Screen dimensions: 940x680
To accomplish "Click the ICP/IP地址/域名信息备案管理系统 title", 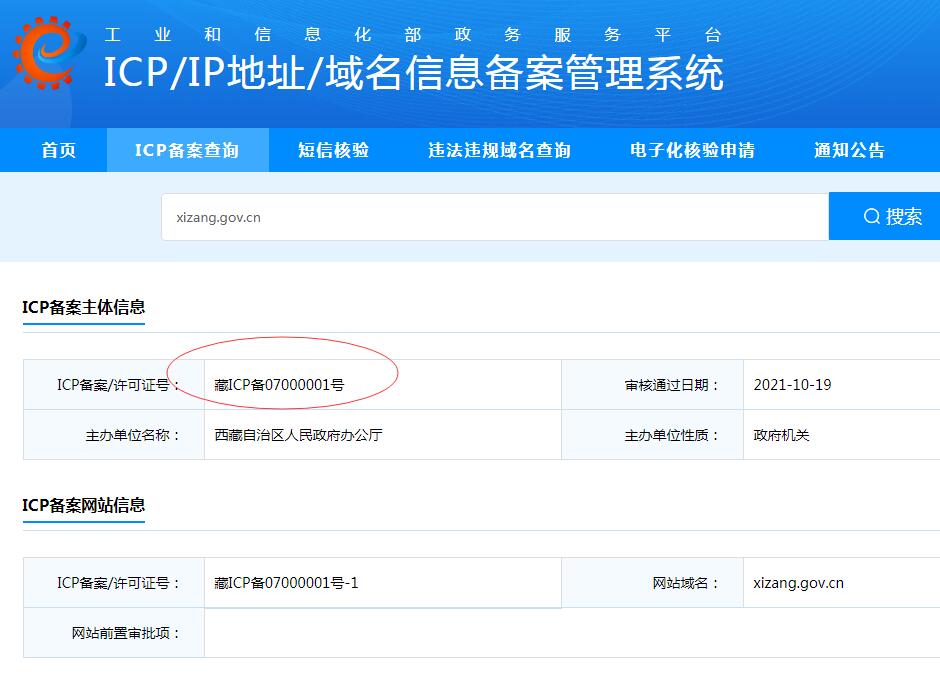I will (413, 73).
